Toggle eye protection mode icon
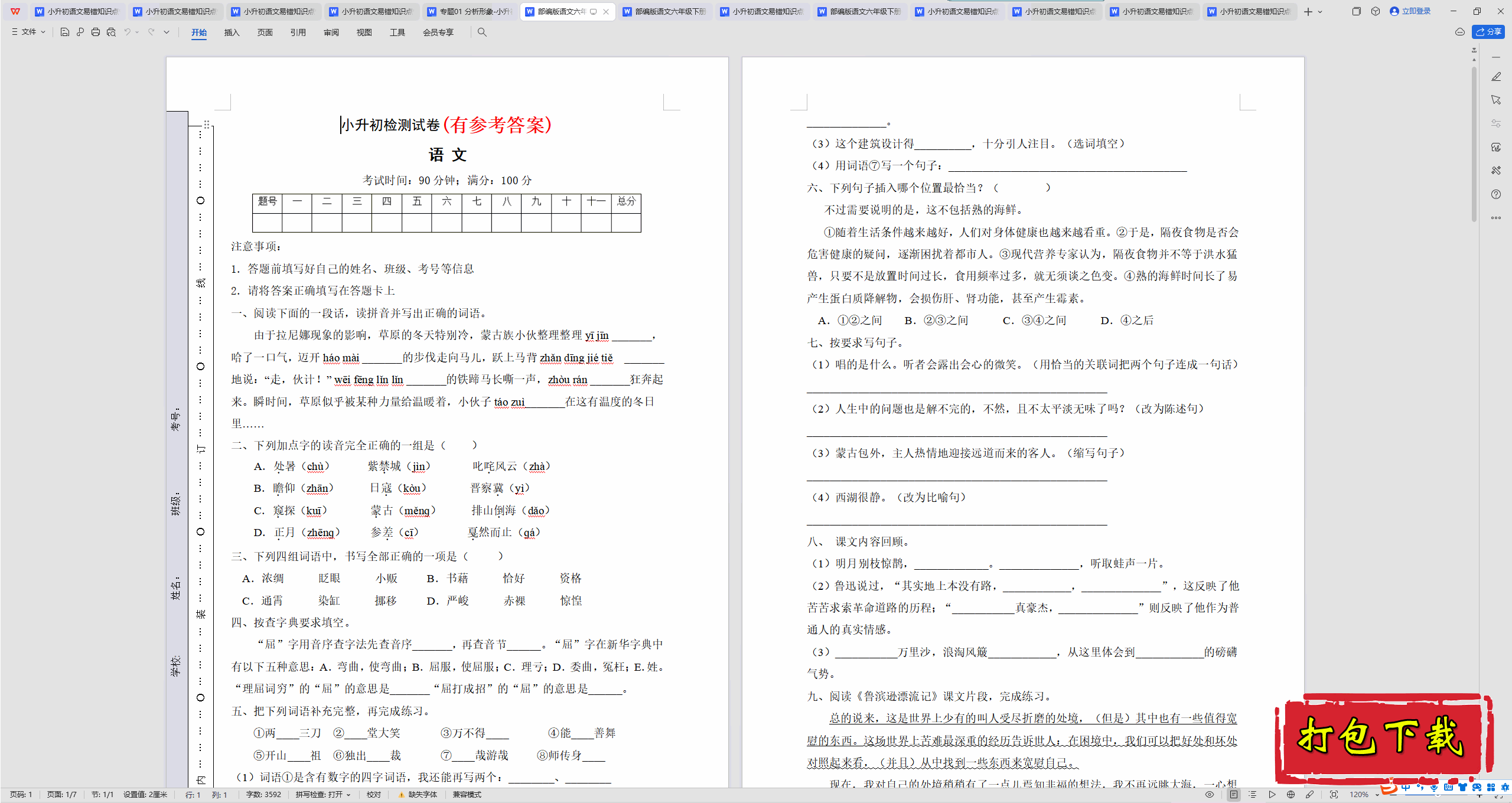 click(1210, 795)
